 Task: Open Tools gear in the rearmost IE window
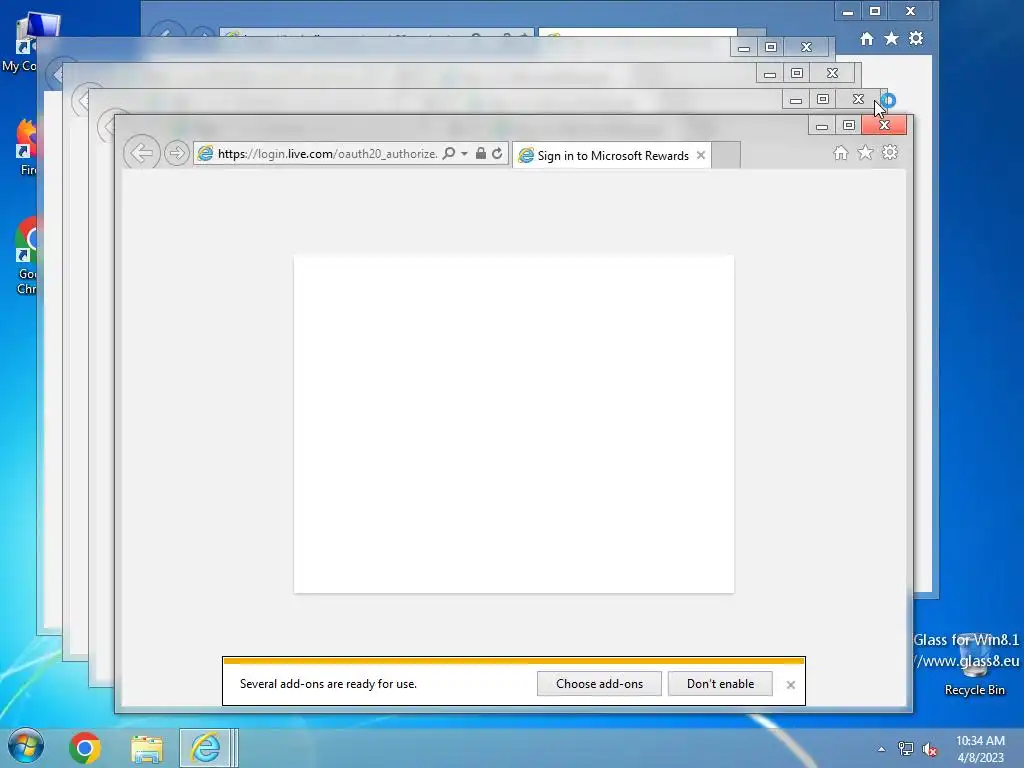point(916,39)
